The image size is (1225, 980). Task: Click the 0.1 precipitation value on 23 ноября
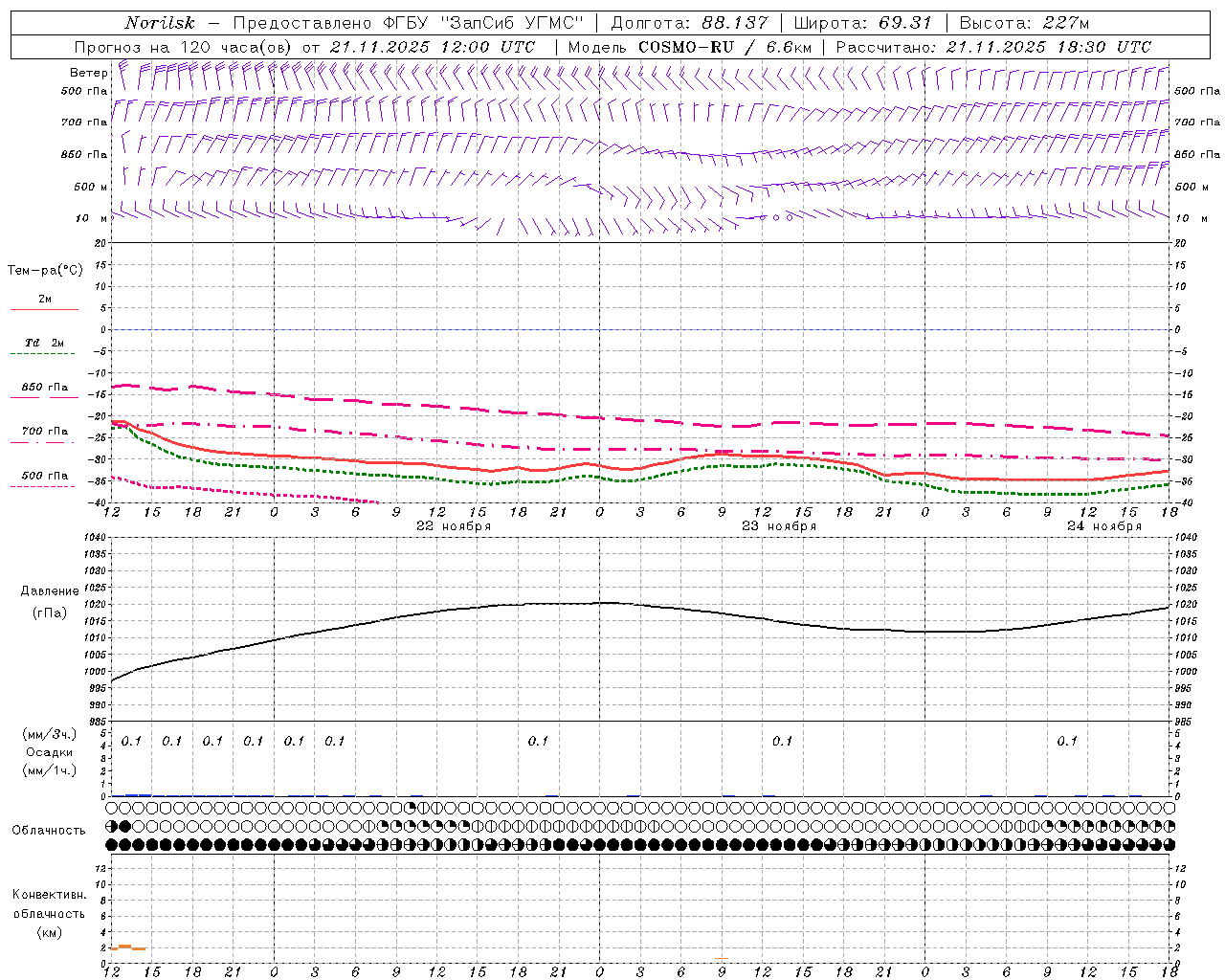[x=783, y=741]
